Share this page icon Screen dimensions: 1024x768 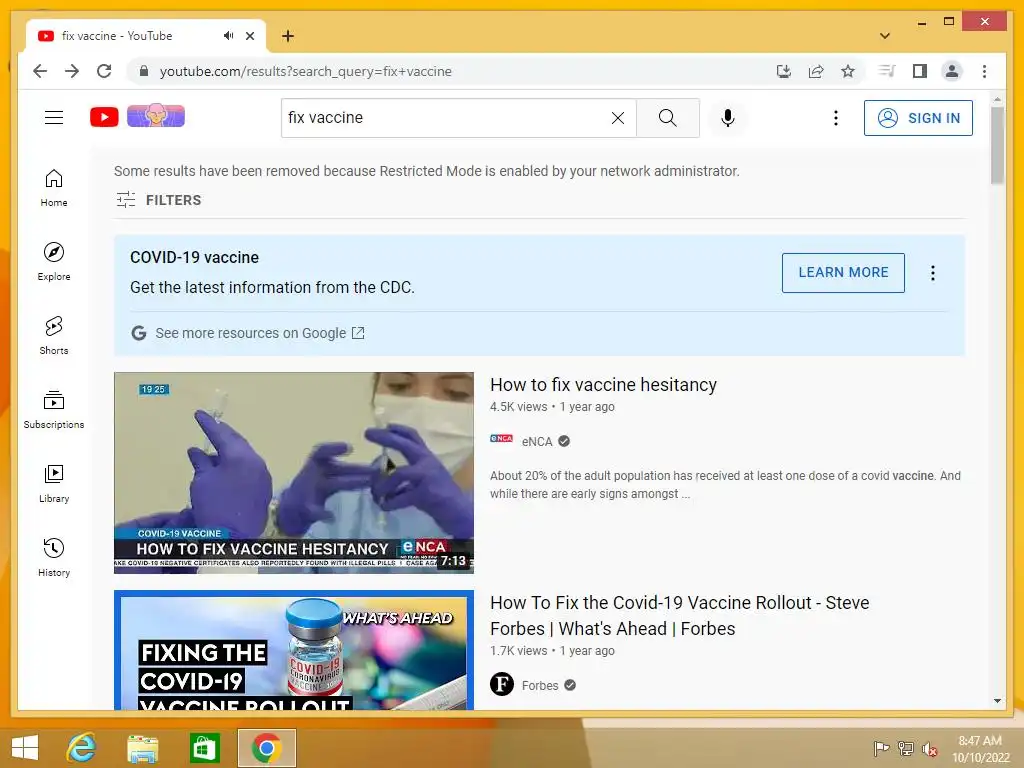[816, 71]
